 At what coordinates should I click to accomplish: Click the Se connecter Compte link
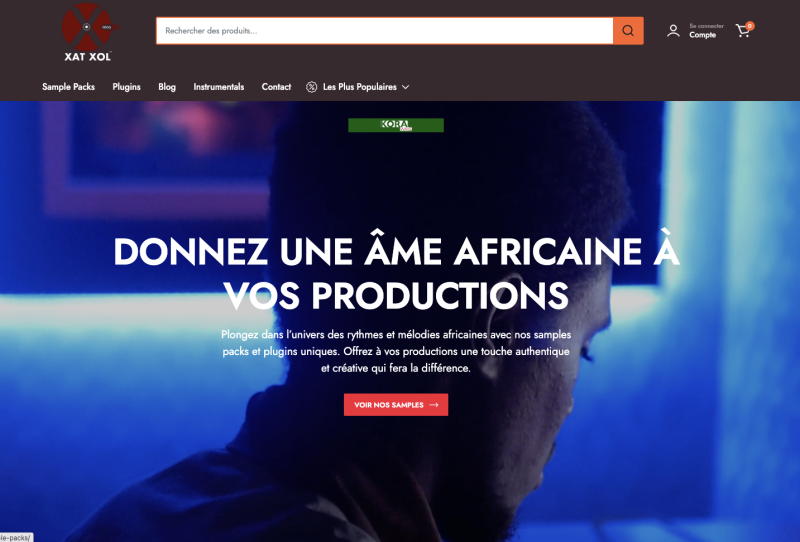[x=706, y=31]
